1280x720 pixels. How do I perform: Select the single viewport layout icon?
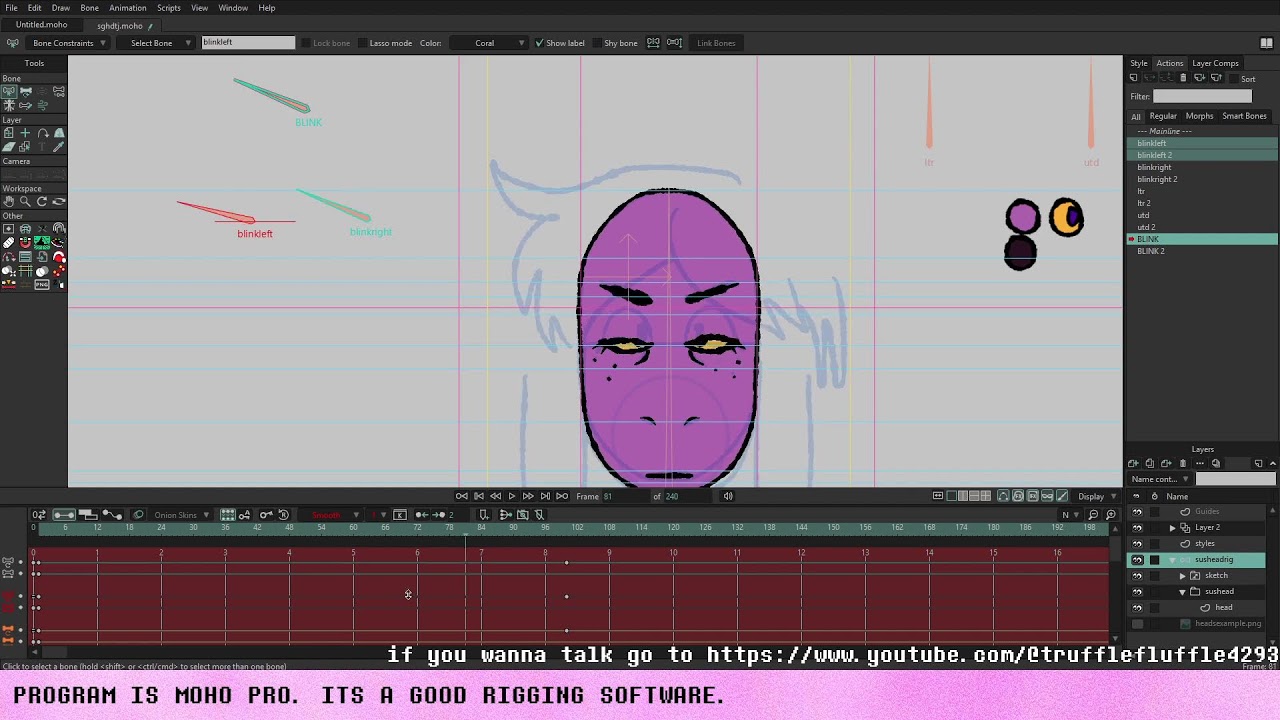click(952, 496)
